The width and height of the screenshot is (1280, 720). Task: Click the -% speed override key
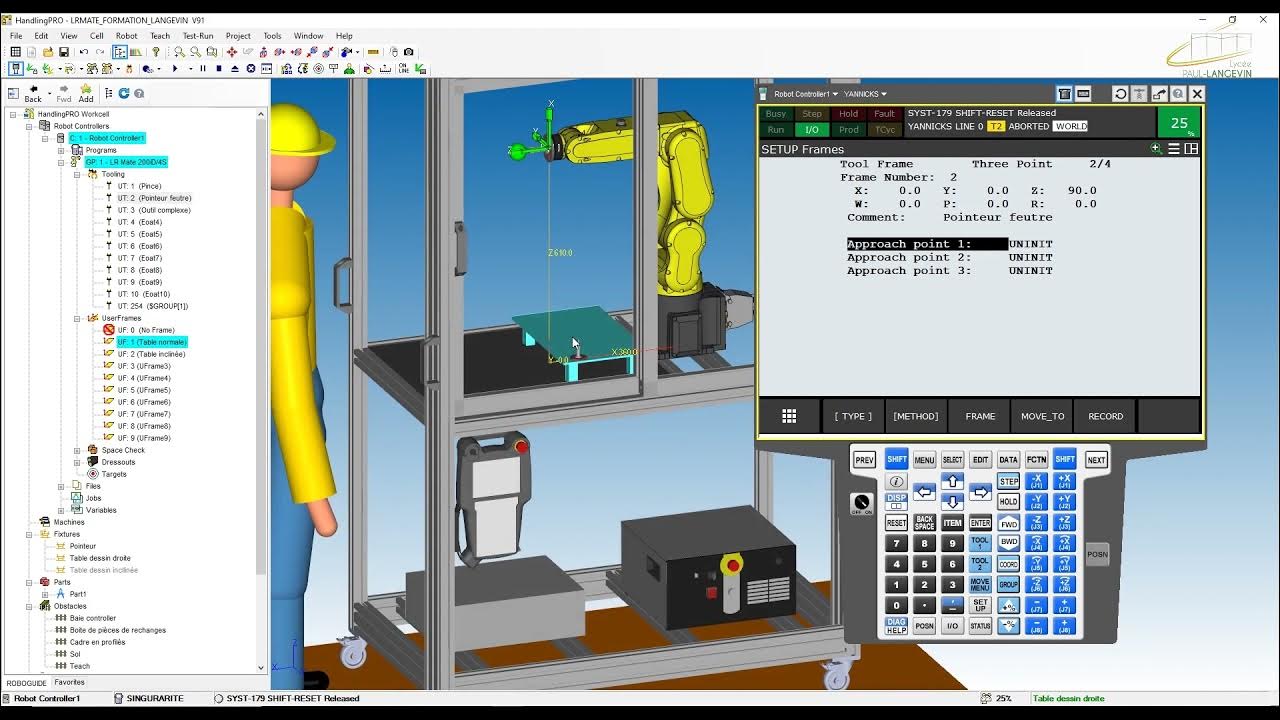1008,626
